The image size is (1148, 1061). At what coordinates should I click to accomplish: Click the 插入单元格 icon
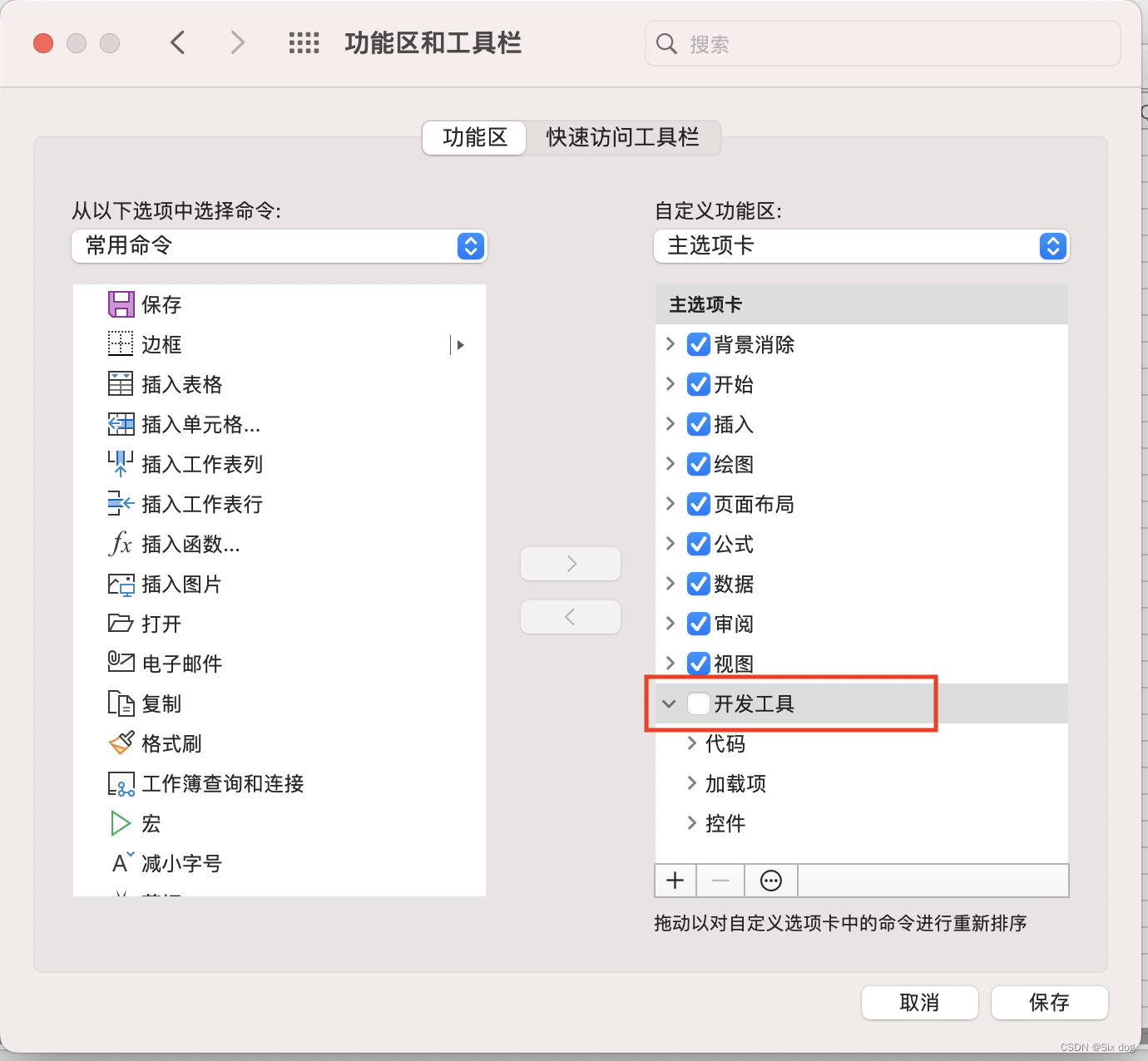coord(121,424)
